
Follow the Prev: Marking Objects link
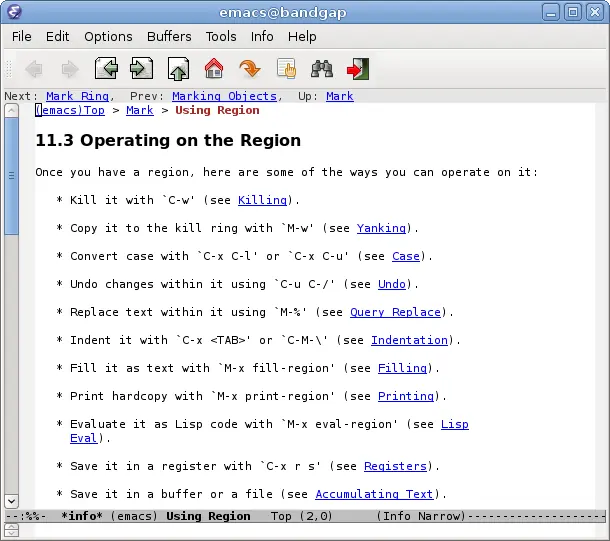pos(224,96)
